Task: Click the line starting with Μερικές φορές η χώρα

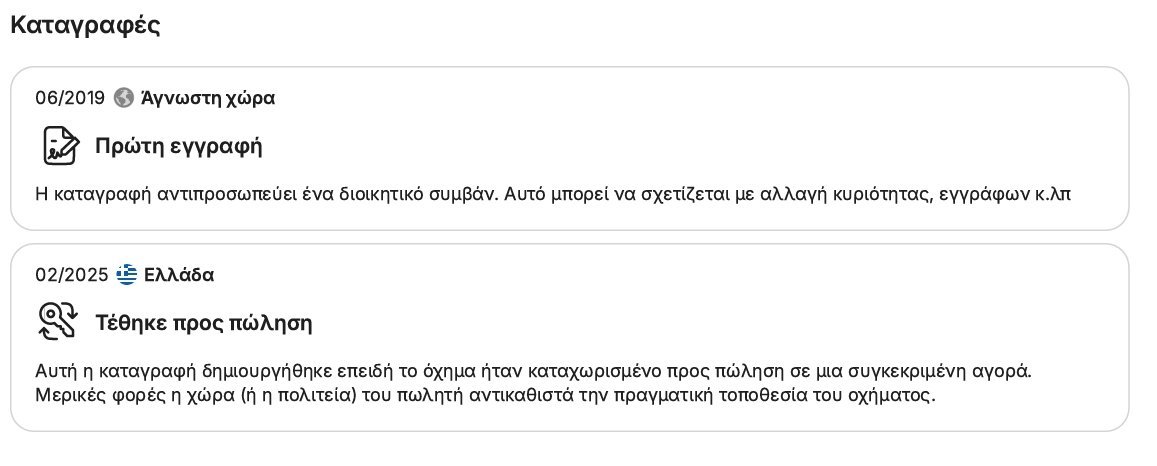Action: (x=486, y=395)
